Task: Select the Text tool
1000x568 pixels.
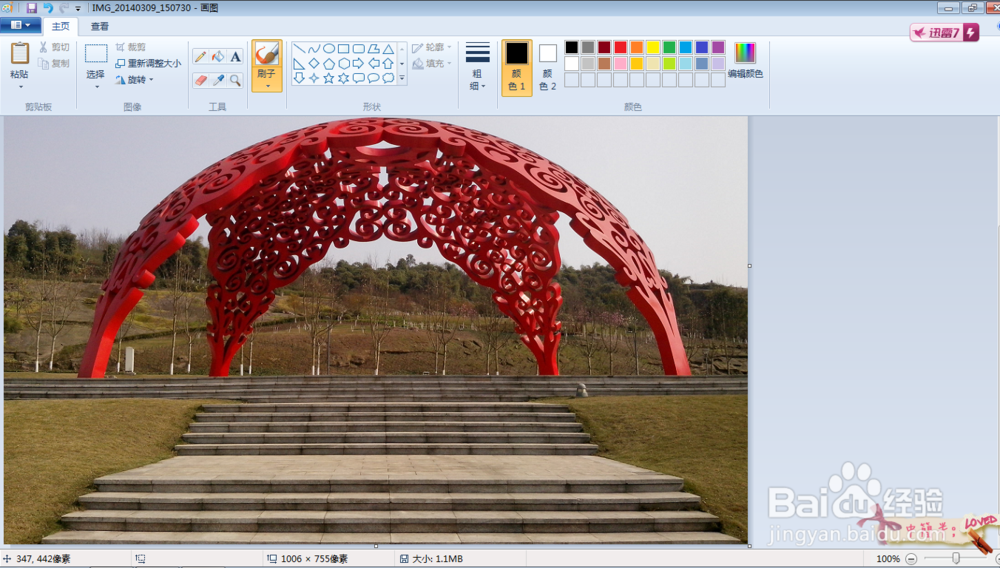Action: point(235,57)
